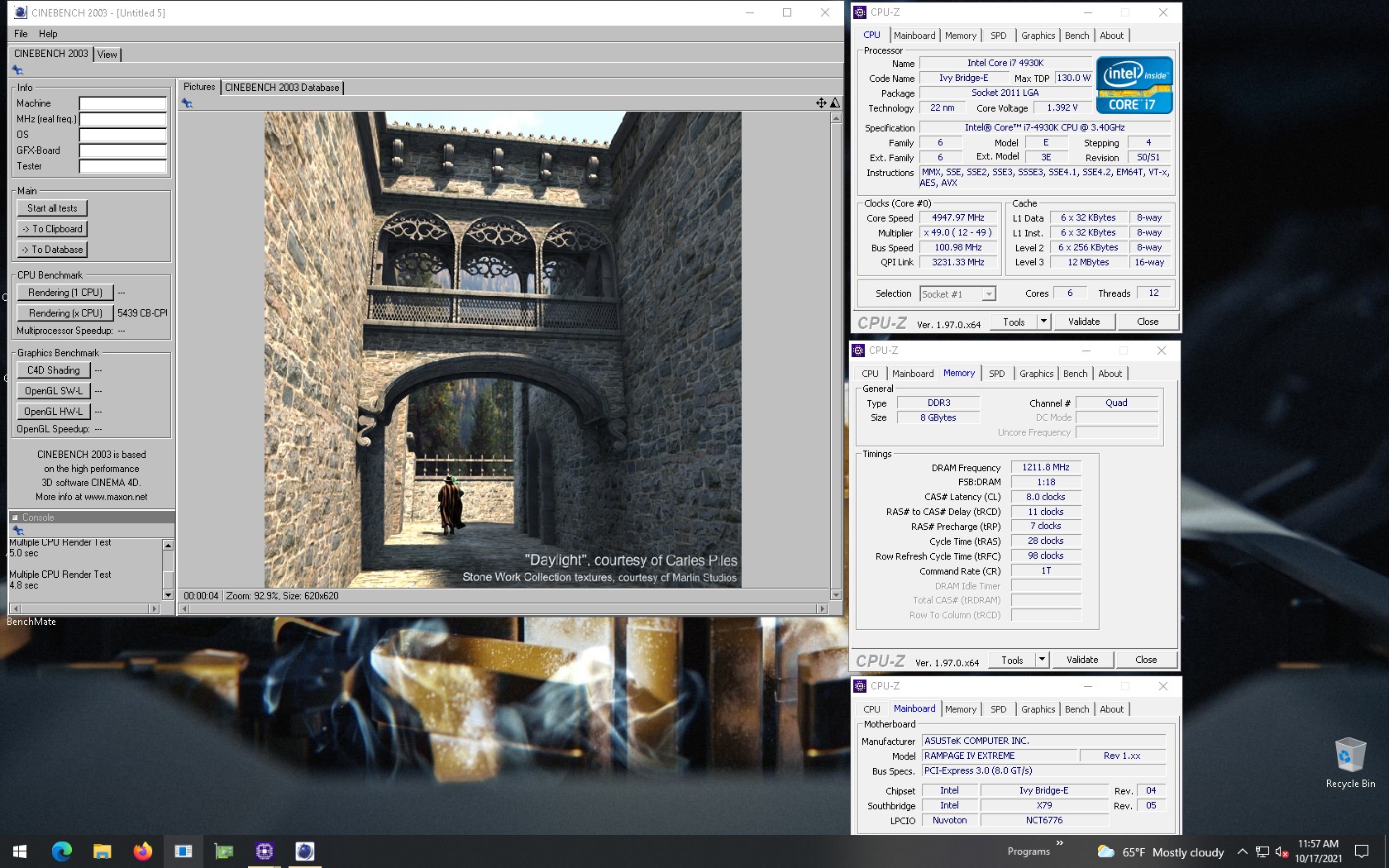Click the MHz (real freq.) input field

point(122,120)
